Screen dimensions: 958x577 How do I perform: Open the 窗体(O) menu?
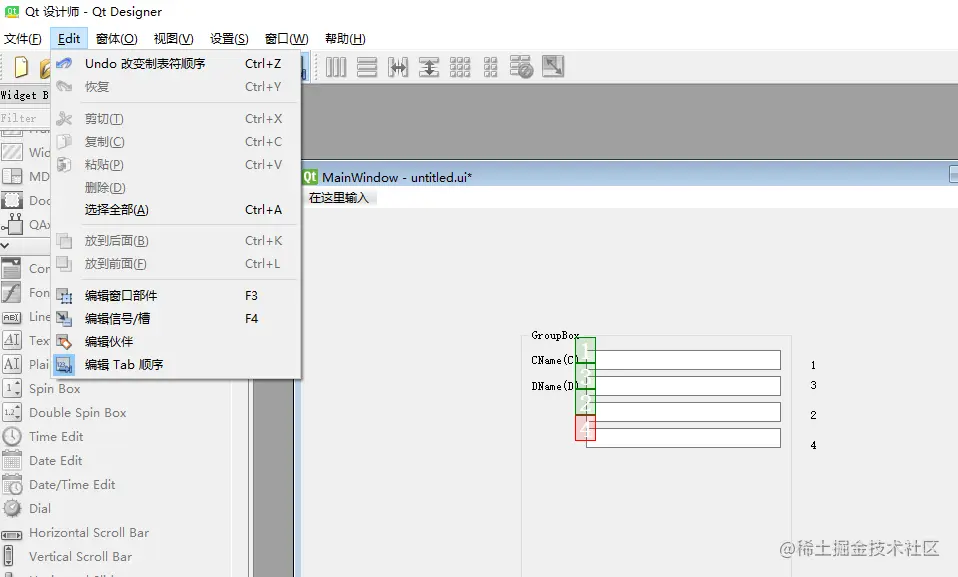click(x=117, y=38)
